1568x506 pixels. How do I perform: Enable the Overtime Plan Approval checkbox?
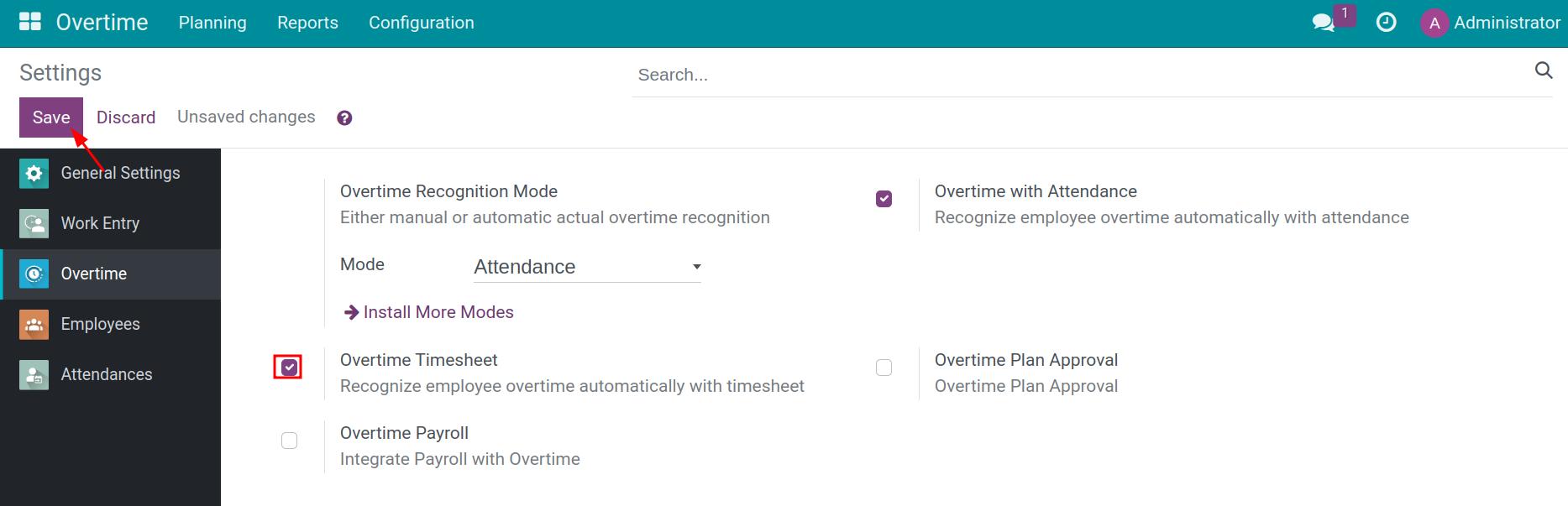[x=884, y=368]
